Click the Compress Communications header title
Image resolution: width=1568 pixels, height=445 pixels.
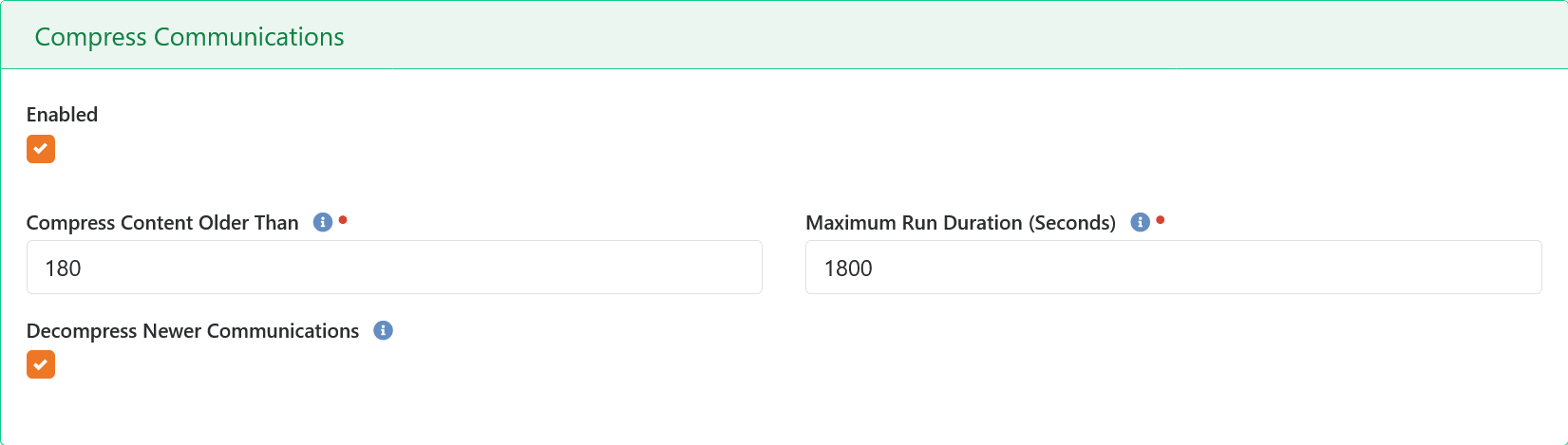189,36
